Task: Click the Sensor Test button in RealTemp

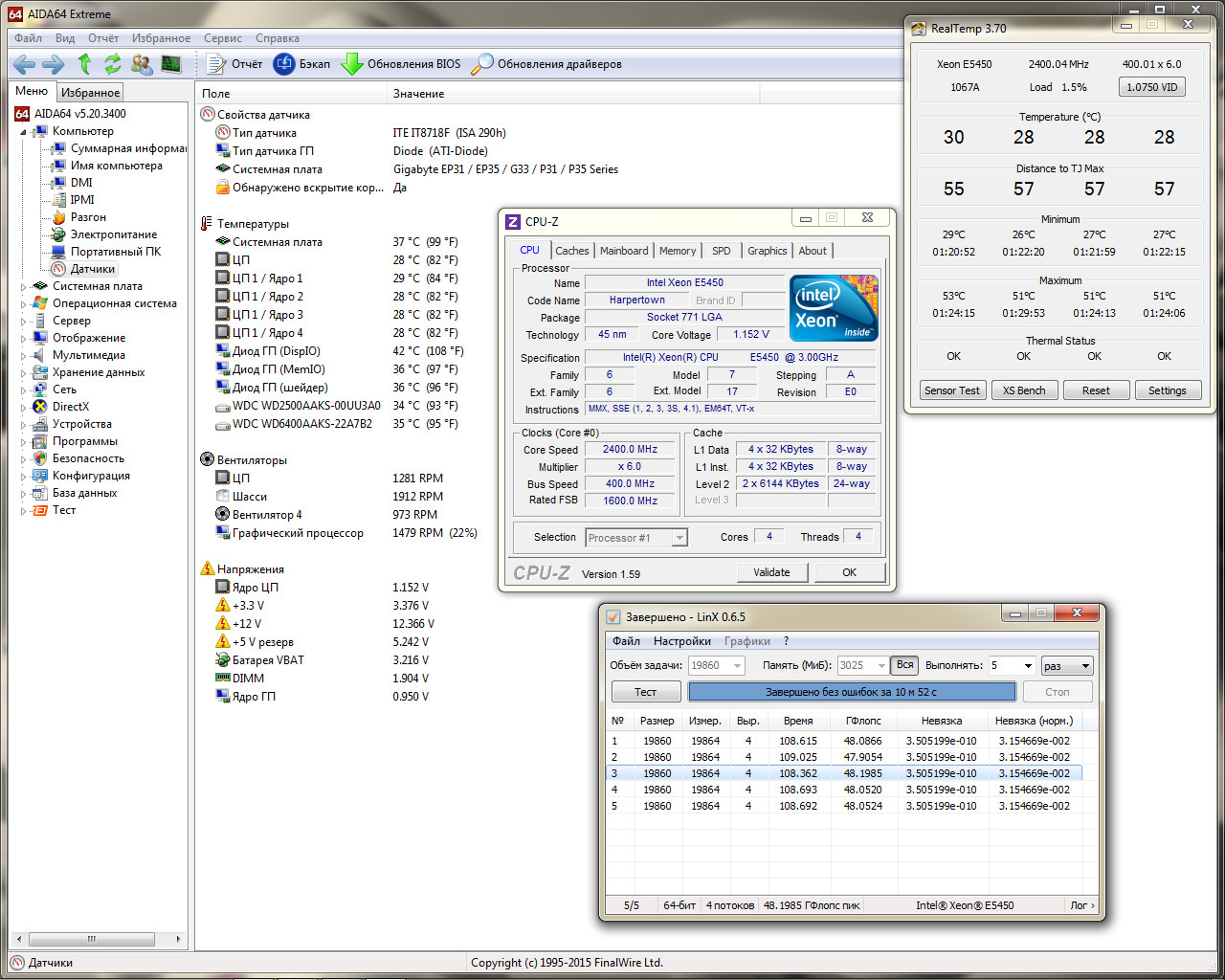Action: [x=951, y=390]
